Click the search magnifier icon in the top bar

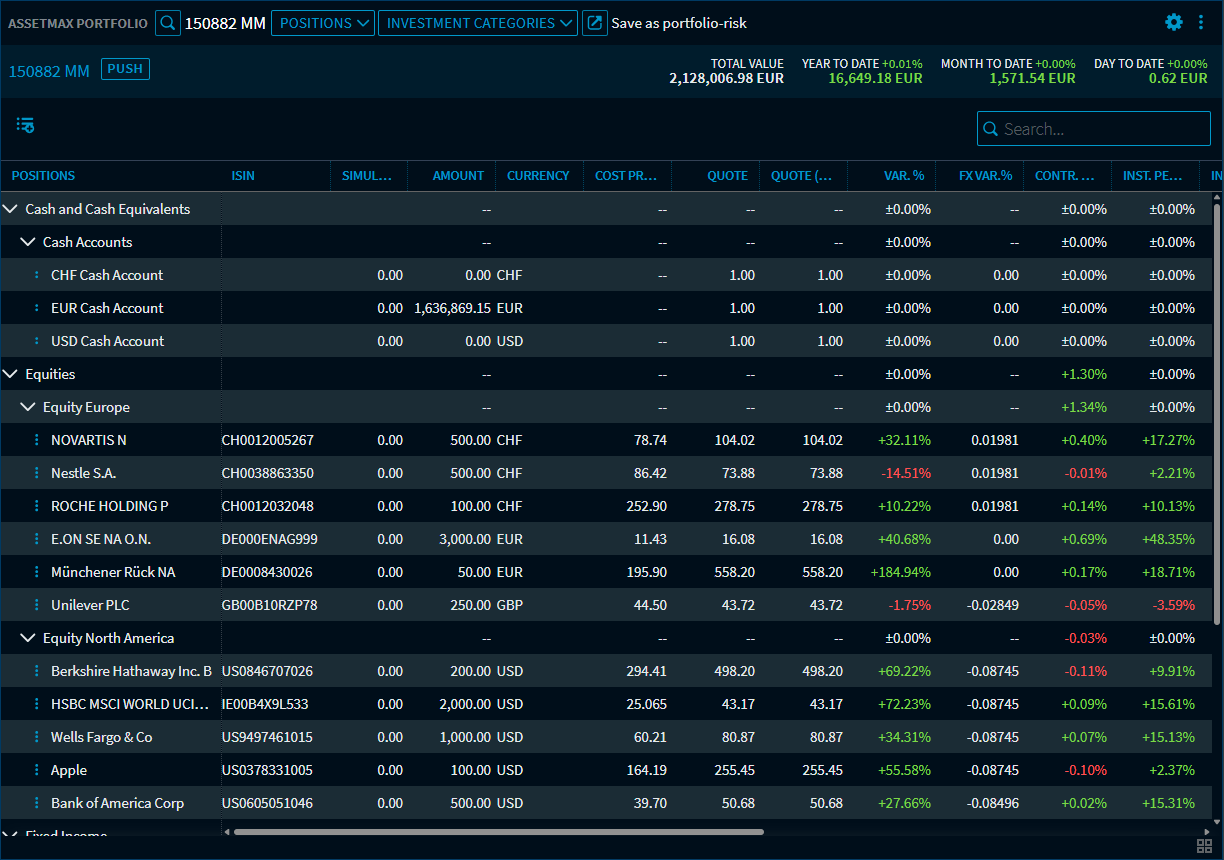point(167,22)
